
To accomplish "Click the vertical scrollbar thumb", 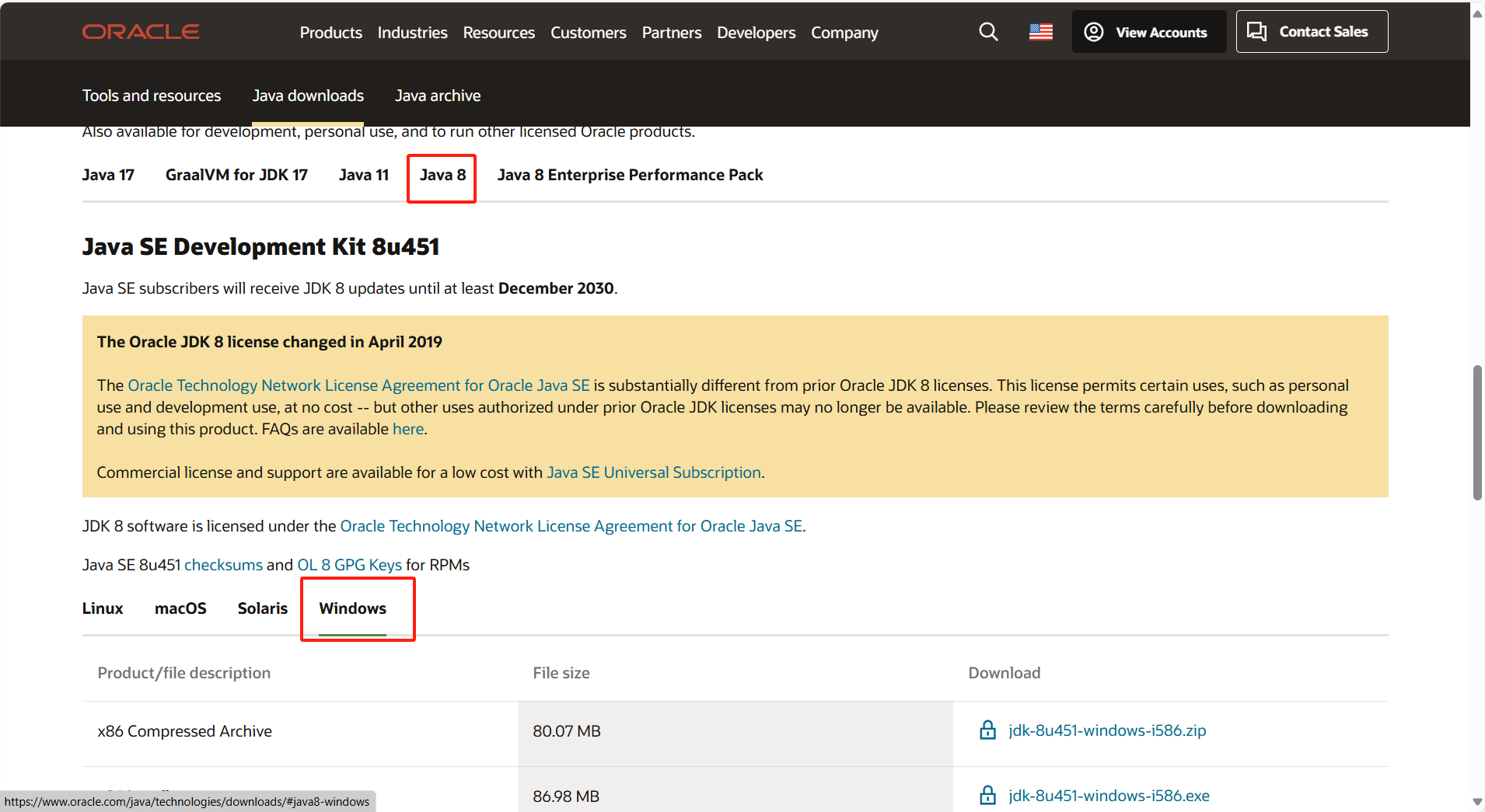I will pos(1477,432).
